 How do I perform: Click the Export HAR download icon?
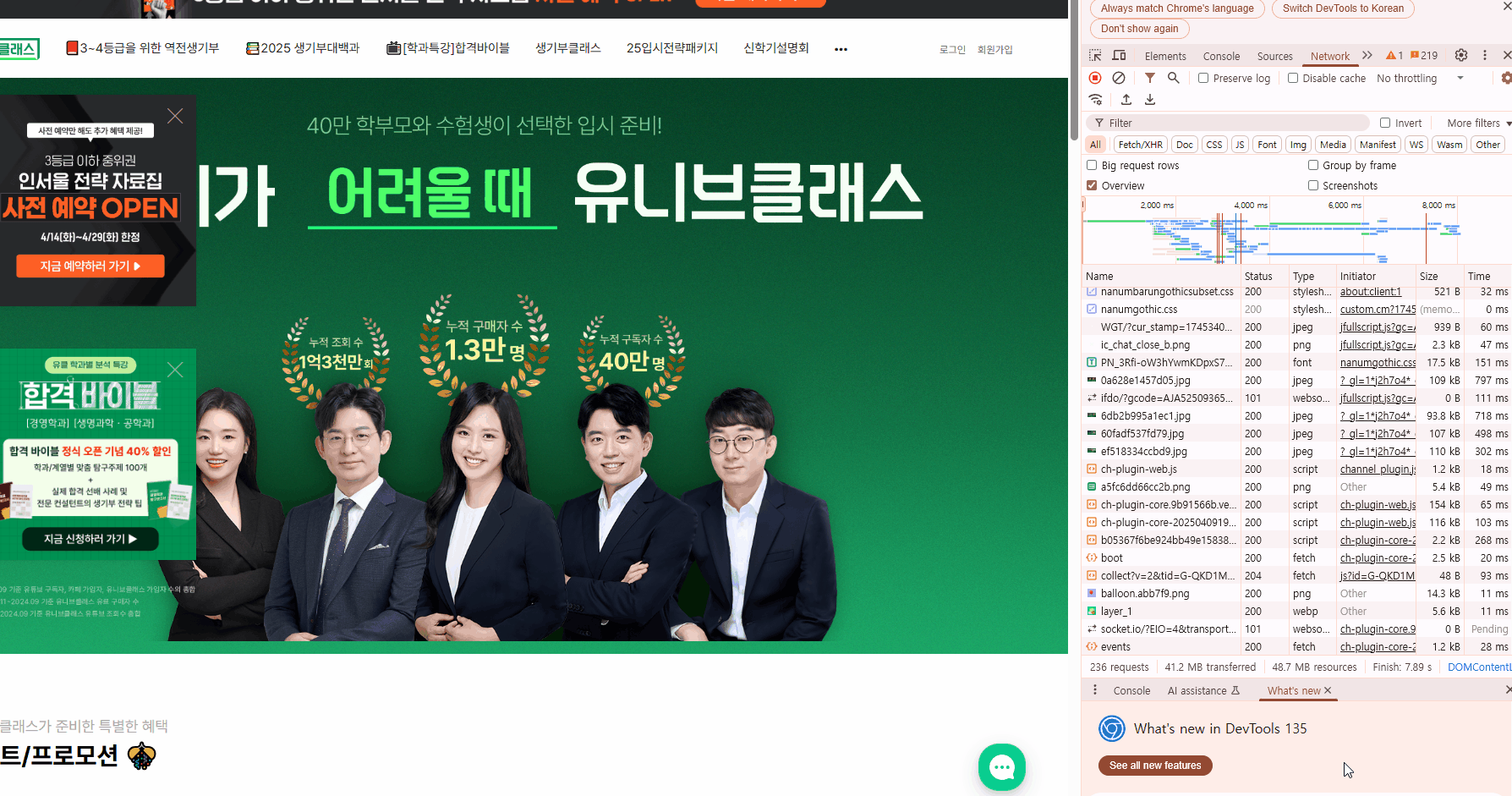click(1150, 100)
